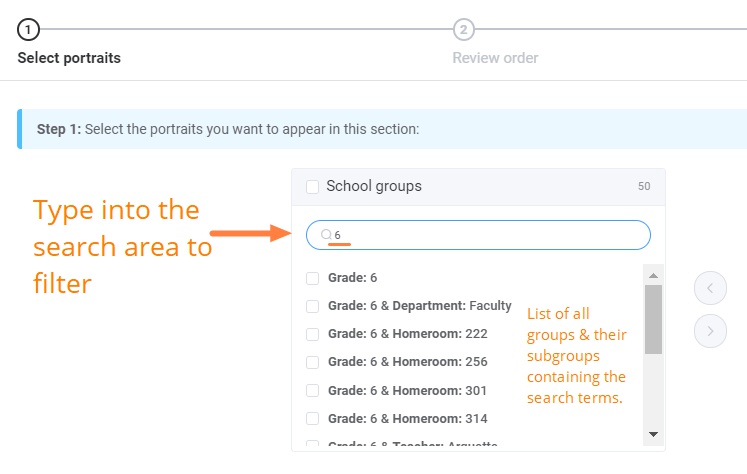
Task: Click the move-left arrow button
Action: coord(710,289)
